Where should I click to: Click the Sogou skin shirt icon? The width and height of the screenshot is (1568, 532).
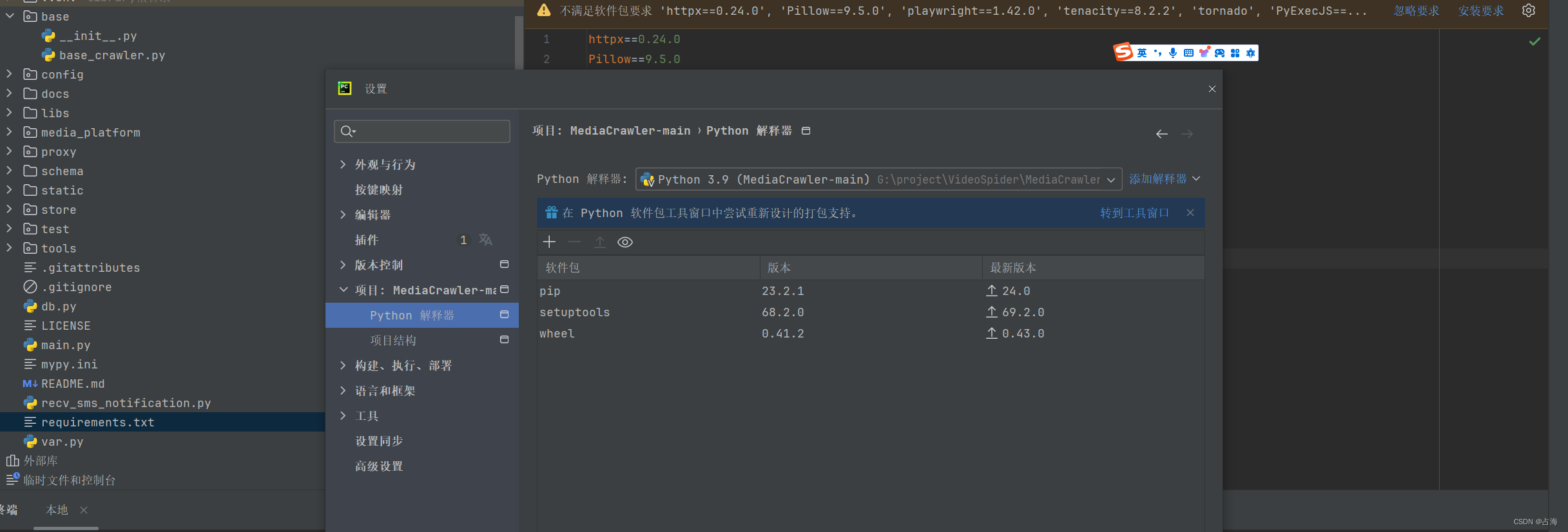(x=1204, y=52)
